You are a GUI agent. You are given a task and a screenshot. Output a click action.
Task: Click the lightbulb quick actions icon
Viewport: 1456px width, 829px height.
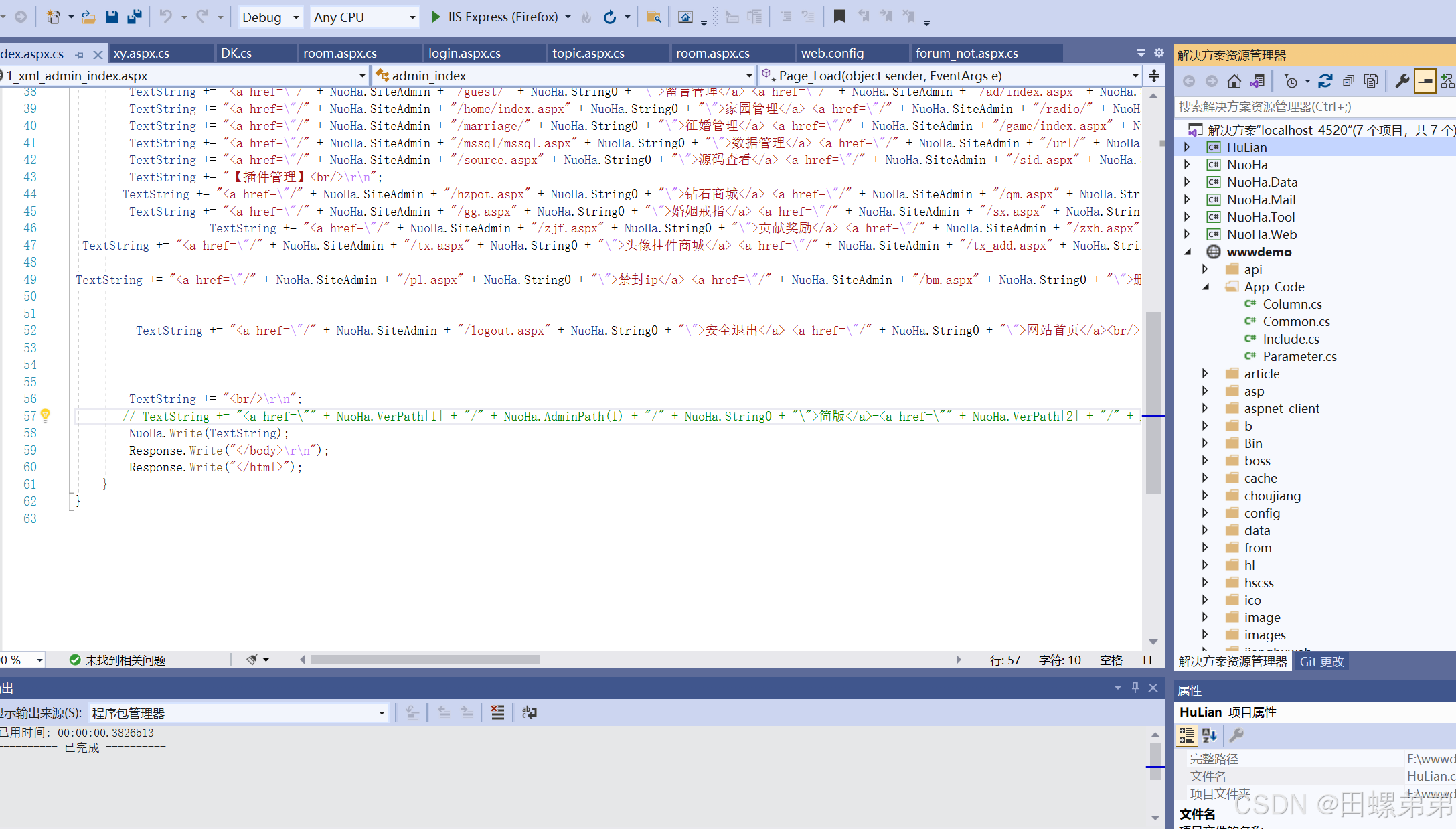pos(46,415)
